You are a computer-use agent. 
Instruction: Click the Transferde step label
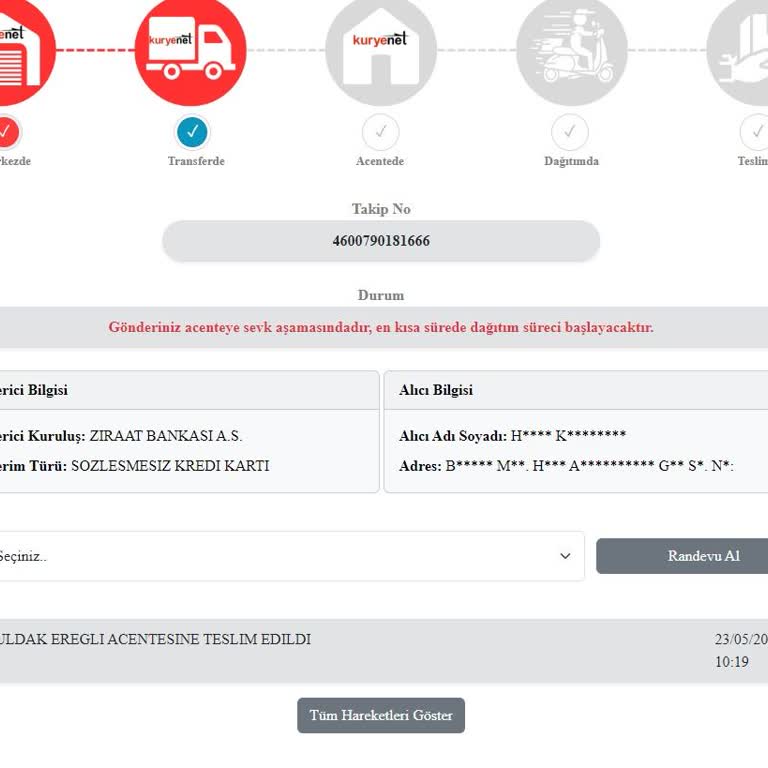click(196, 161)
